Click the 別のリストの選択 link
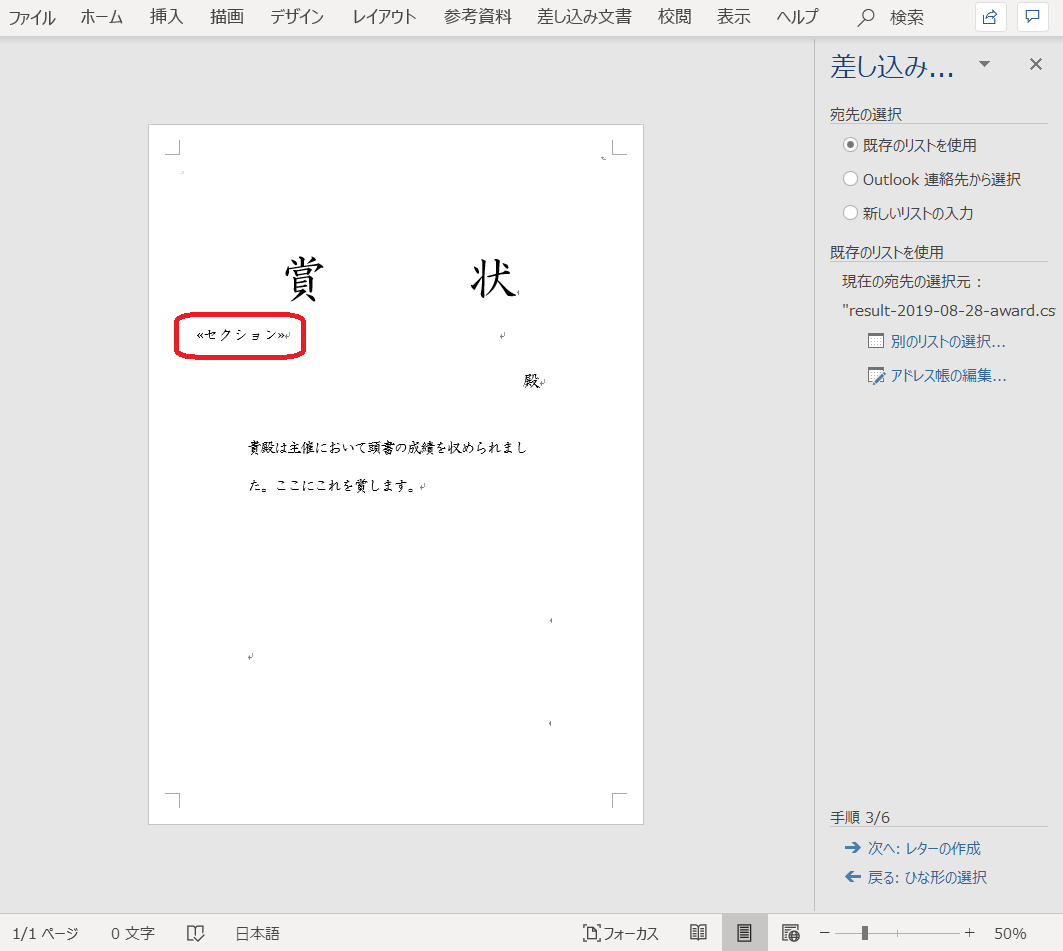1063x951 pixels. 947,341
